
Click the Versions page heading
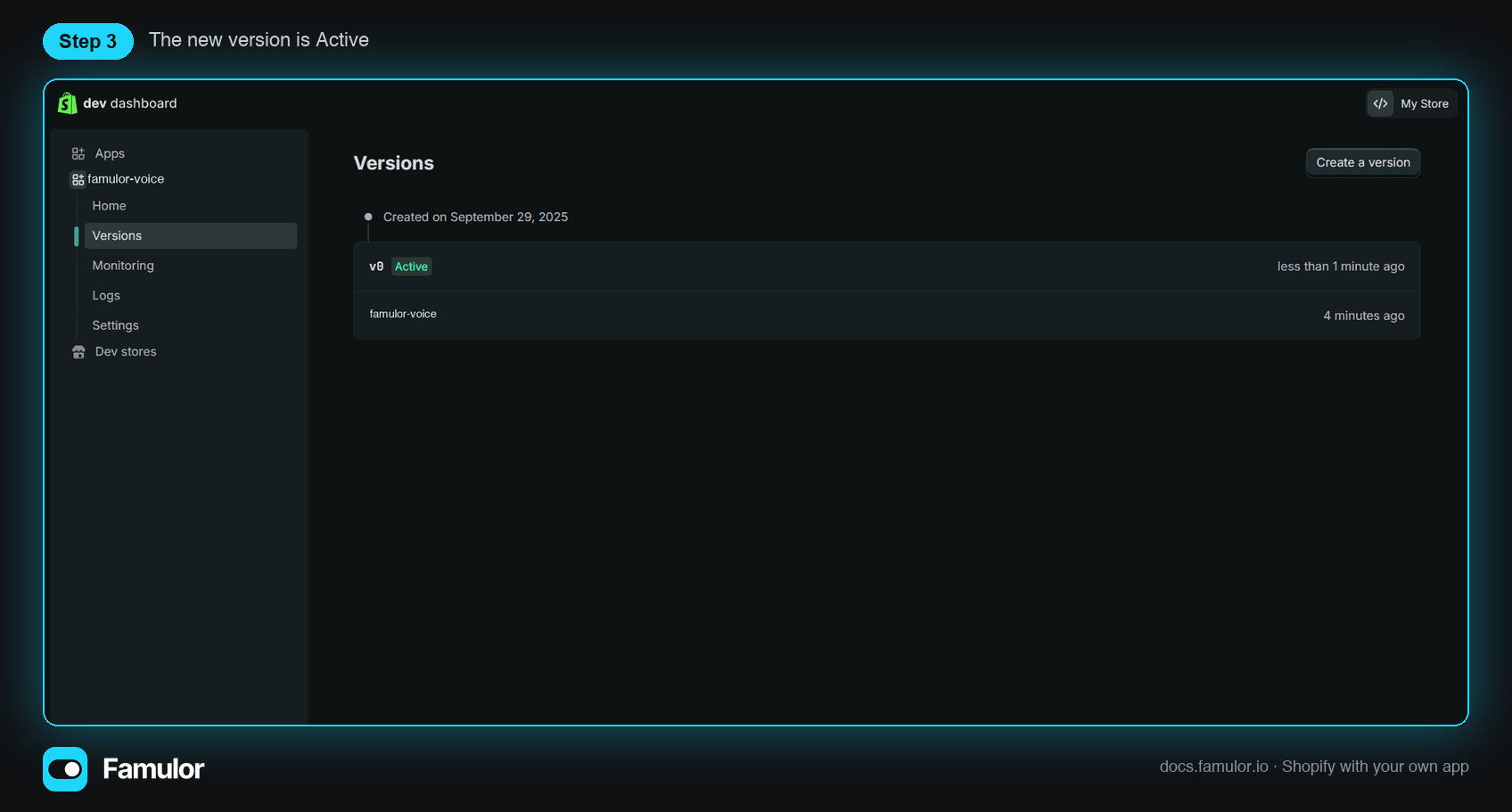pyautogui.click(x=393, y=163)
